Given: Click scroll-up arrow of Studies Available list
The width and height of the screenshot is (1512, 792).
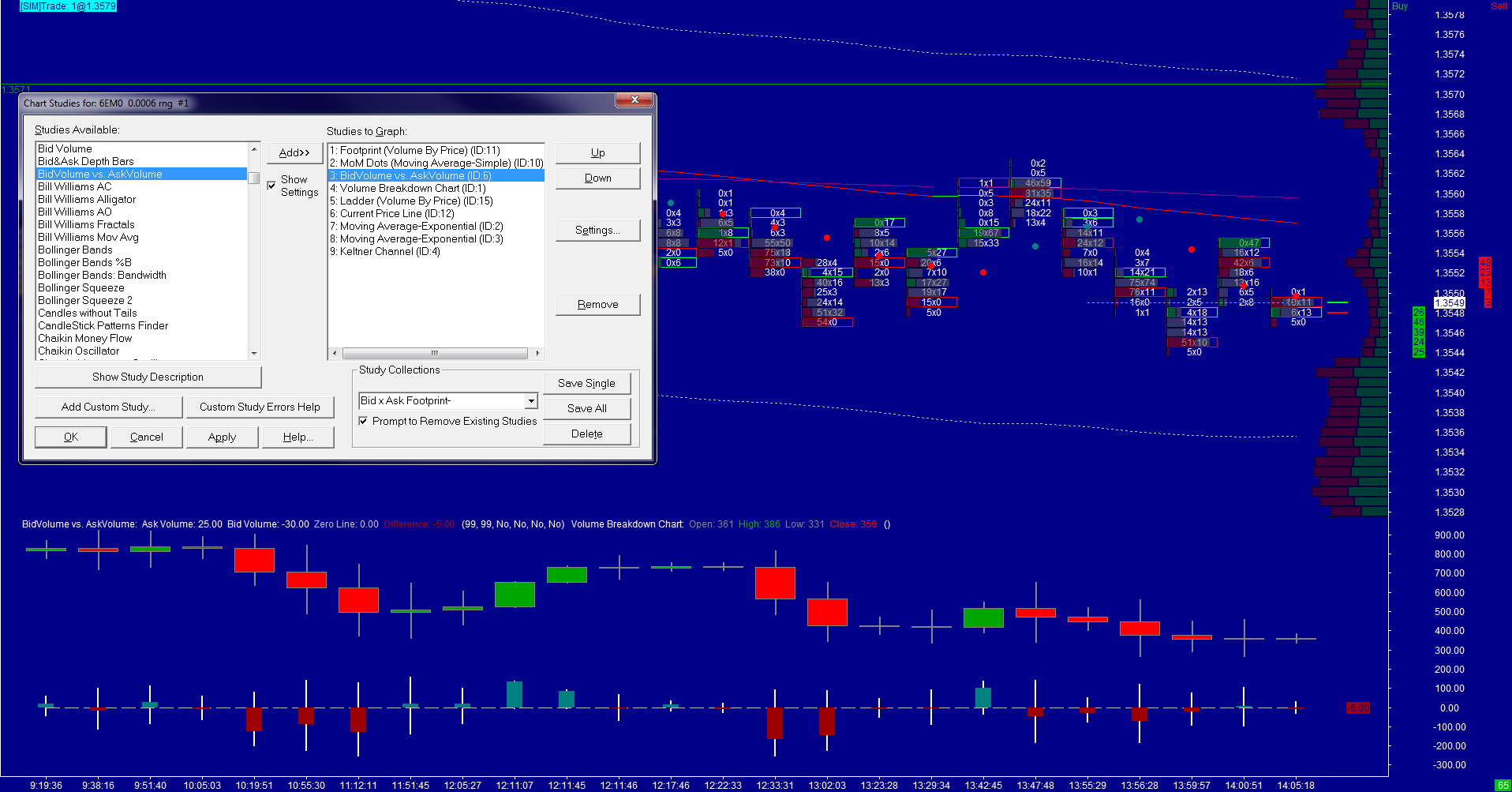Looking at the screenshot, I should tap(254, 149).
